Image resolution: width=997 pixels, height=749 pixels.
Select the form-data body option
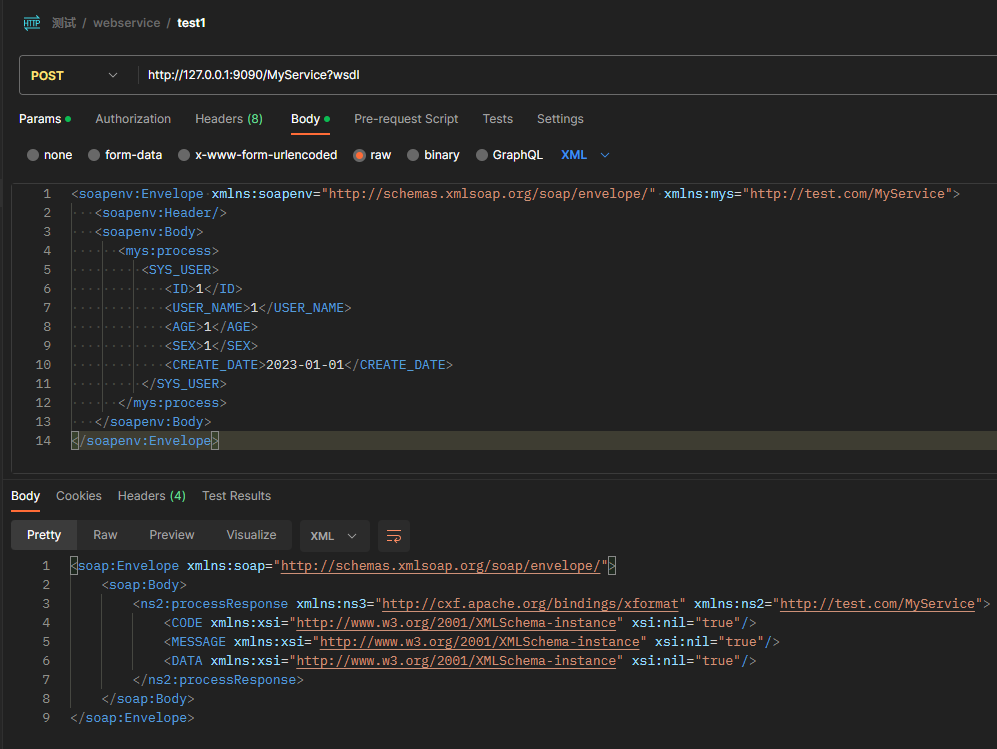[125, 155]
